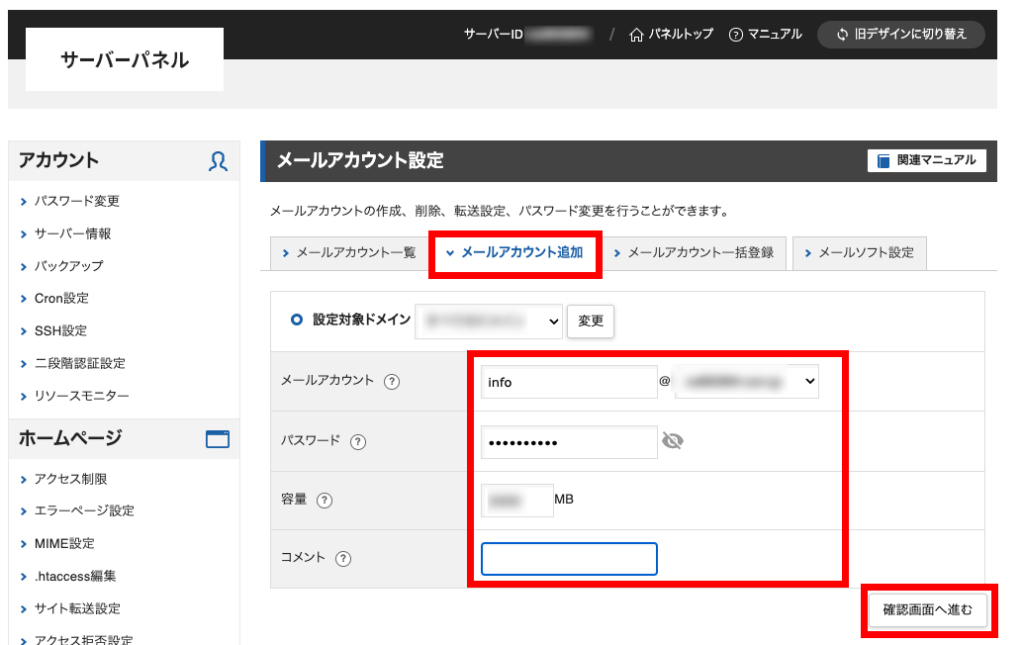Toggle password visibility eye icon
Viewport: 1024px width, 645px height.
point(673,441)
